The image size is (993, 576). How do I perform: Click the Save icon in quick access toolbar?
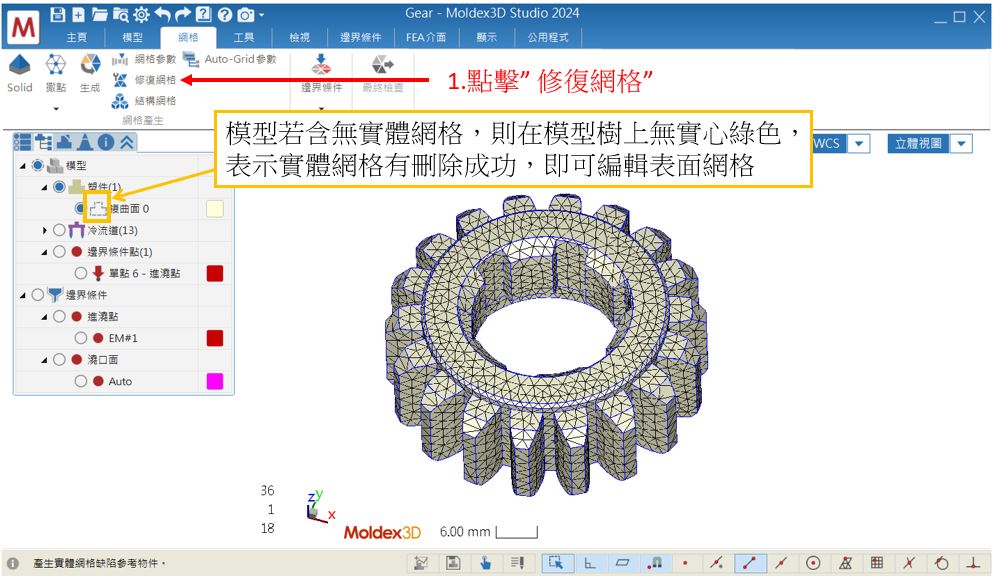58,14
